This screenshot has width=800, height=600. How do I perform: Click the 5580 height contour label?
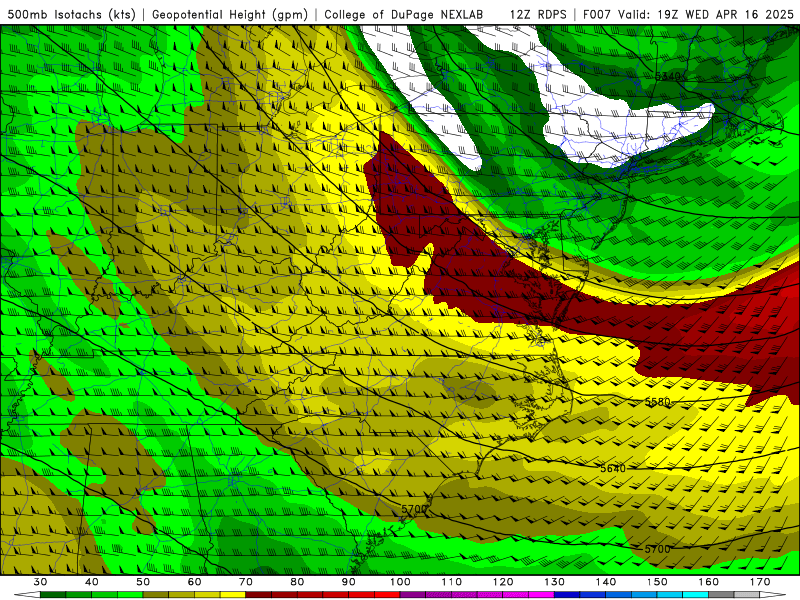(657, 402)
